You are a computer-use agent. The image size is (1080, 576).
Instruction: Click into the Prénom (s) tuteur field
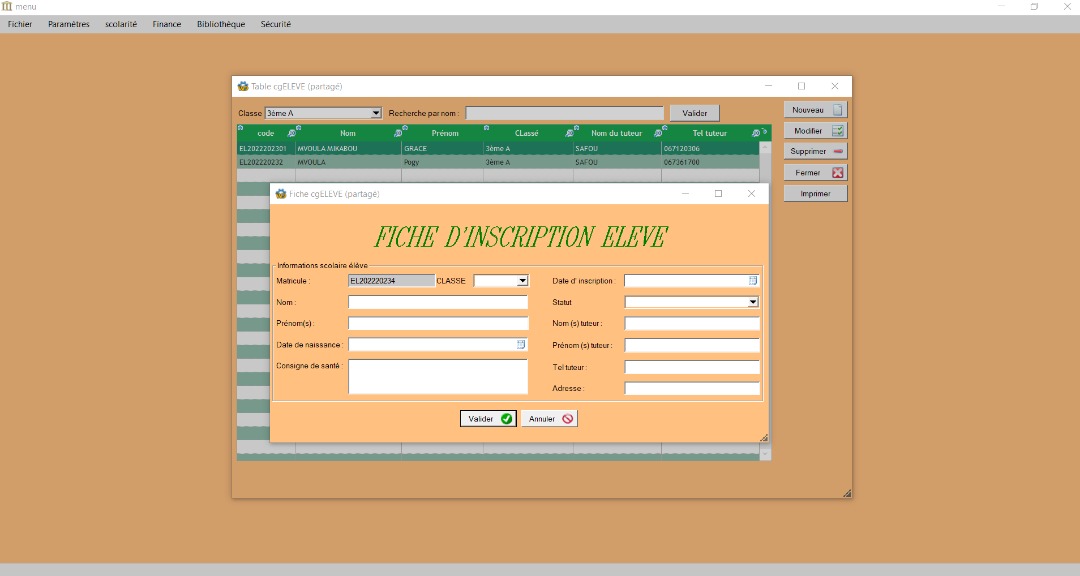tap(692, 345)
